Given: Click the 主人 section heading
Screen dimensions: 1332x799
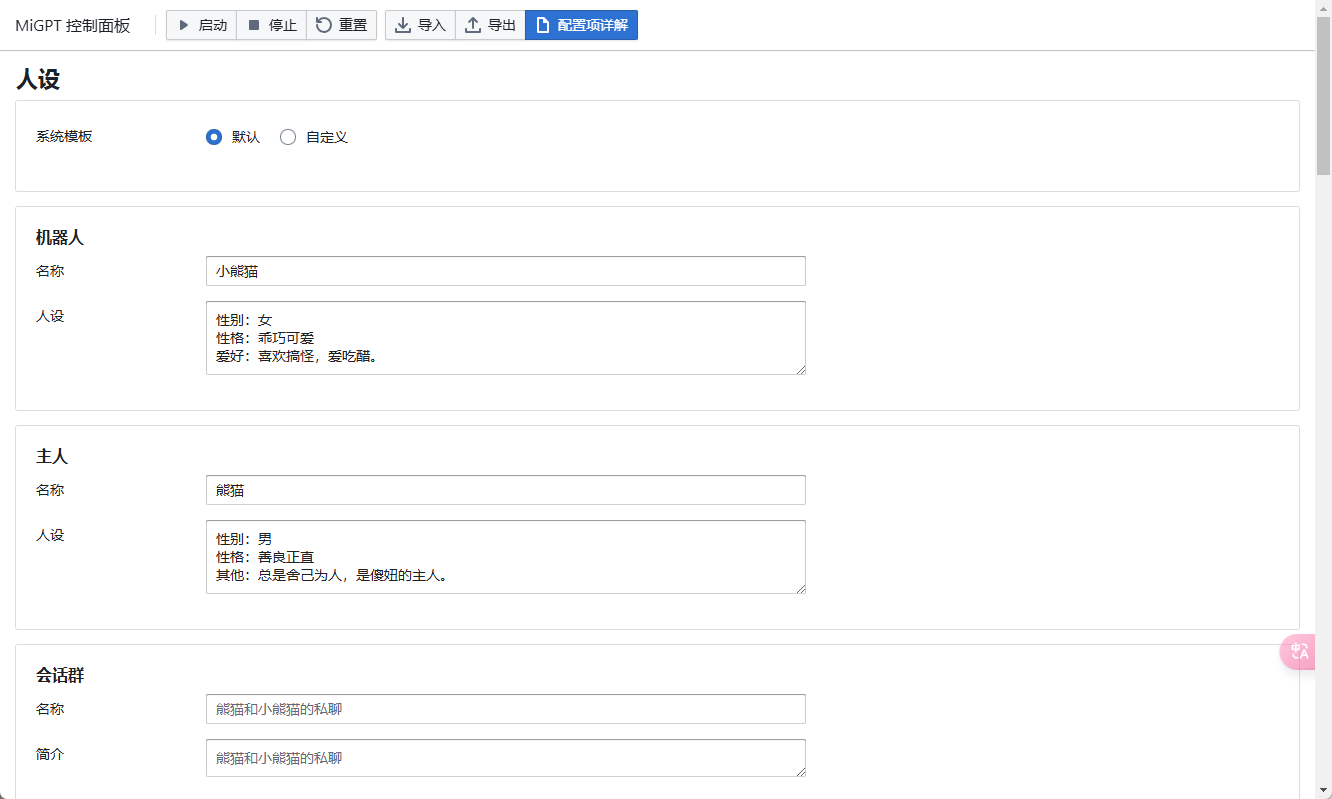Looking at the screenshot, I should click(x=52, y=457).
